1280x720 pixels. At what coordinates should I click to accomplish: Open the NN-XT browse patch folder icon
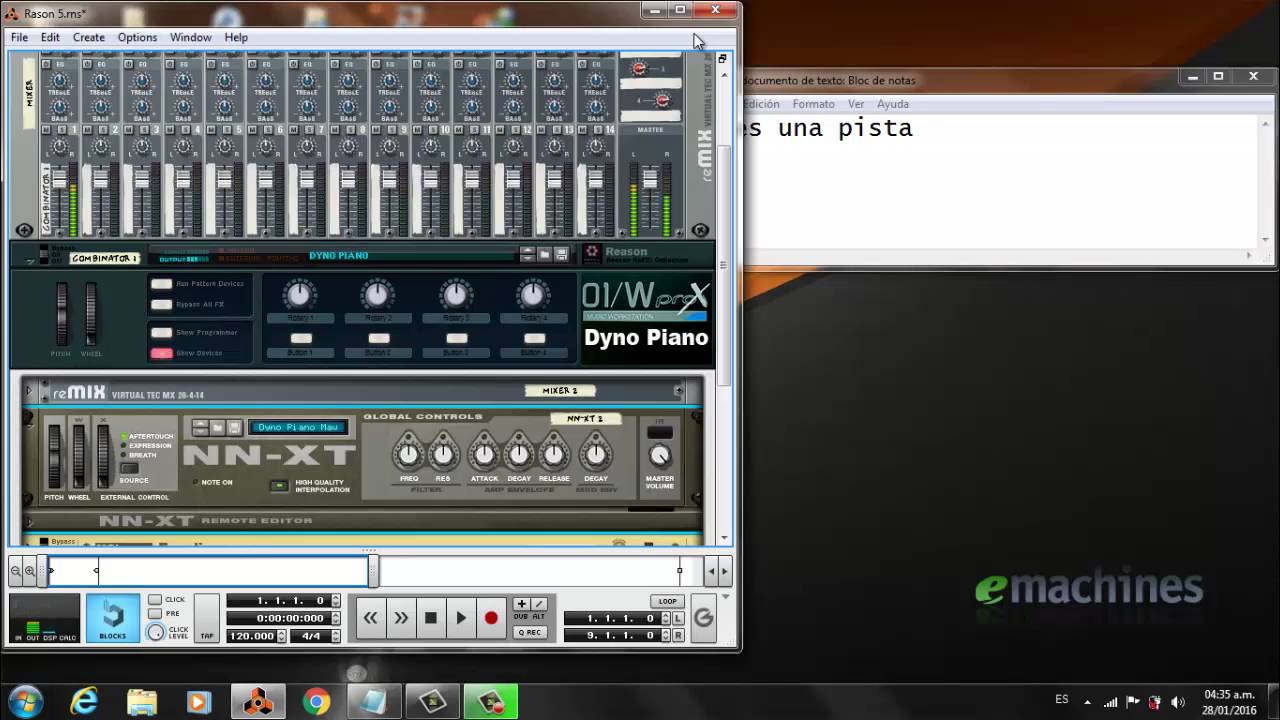coord(217,427)
